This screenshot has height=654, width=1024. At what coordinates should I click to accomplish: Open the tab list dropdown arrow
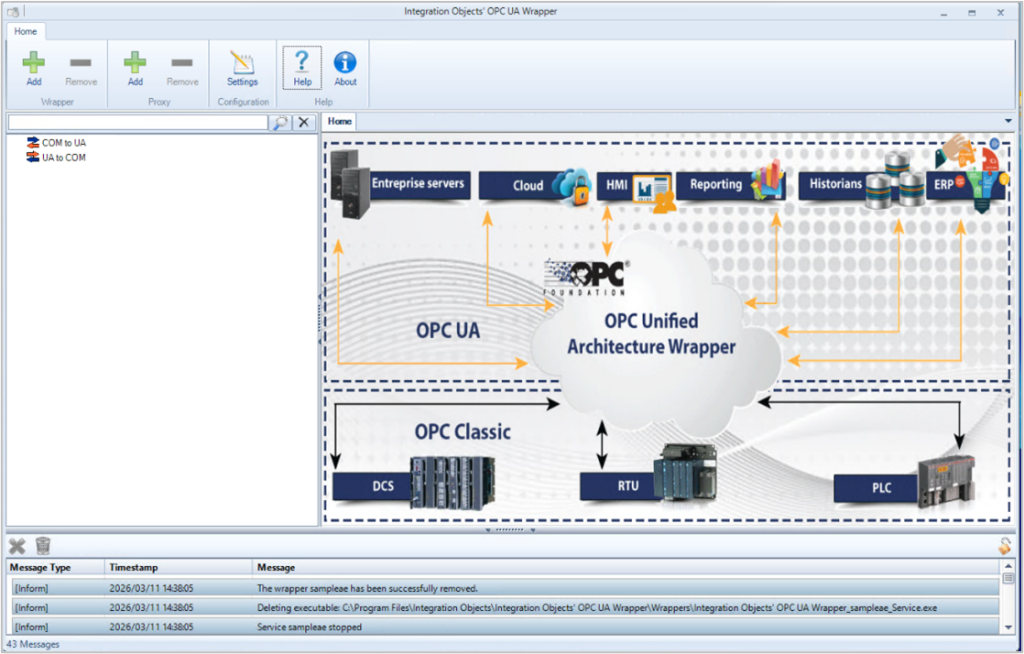point(1009,121)
